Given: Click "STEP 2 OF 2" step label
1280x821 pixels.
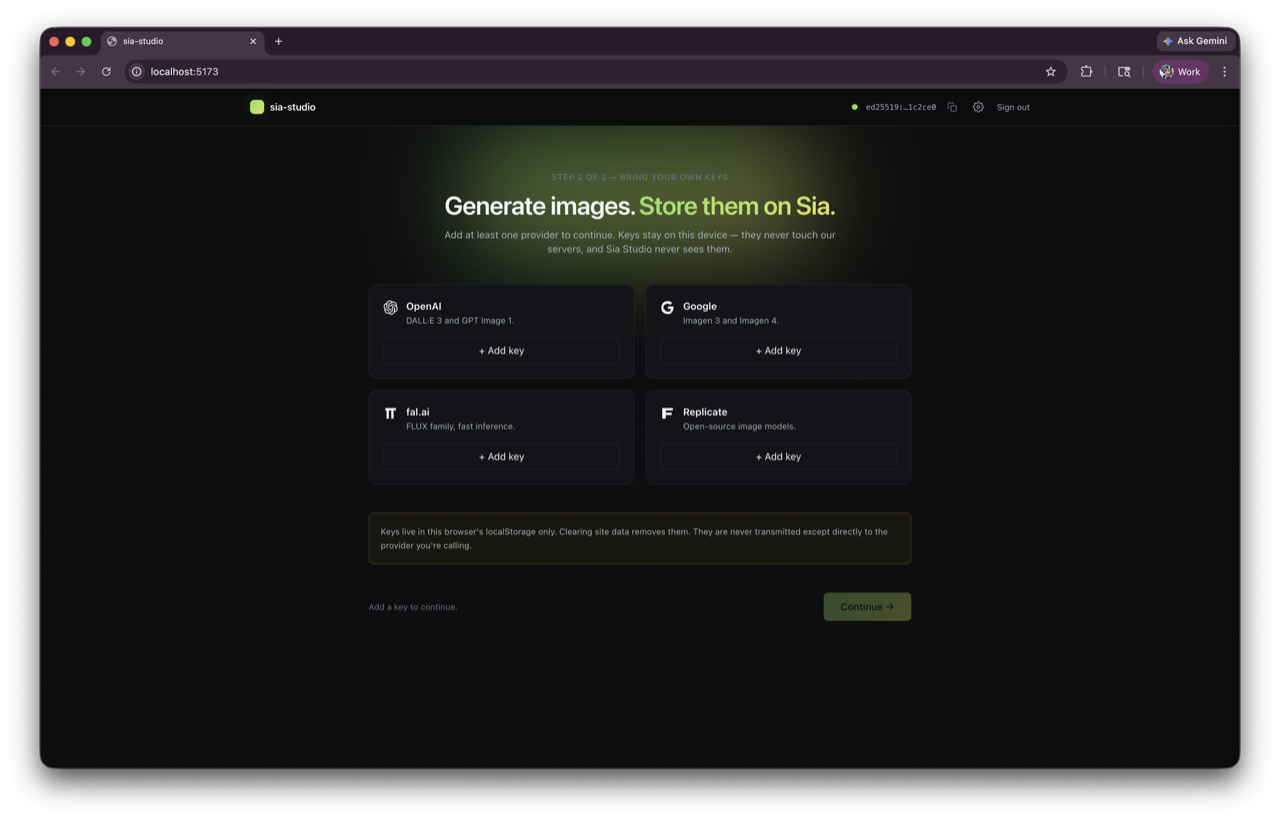Looking at the screenshot, I should tap(578, 177).
